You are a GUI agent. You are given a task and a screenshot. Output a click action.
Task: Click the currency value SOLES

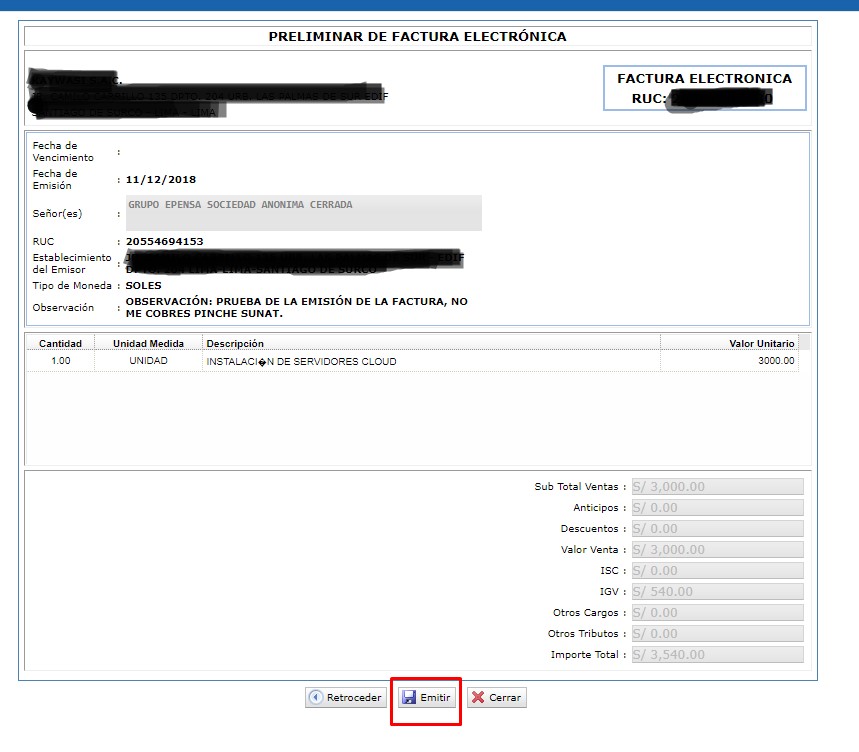pyautogui.click(x=144, y=285)
